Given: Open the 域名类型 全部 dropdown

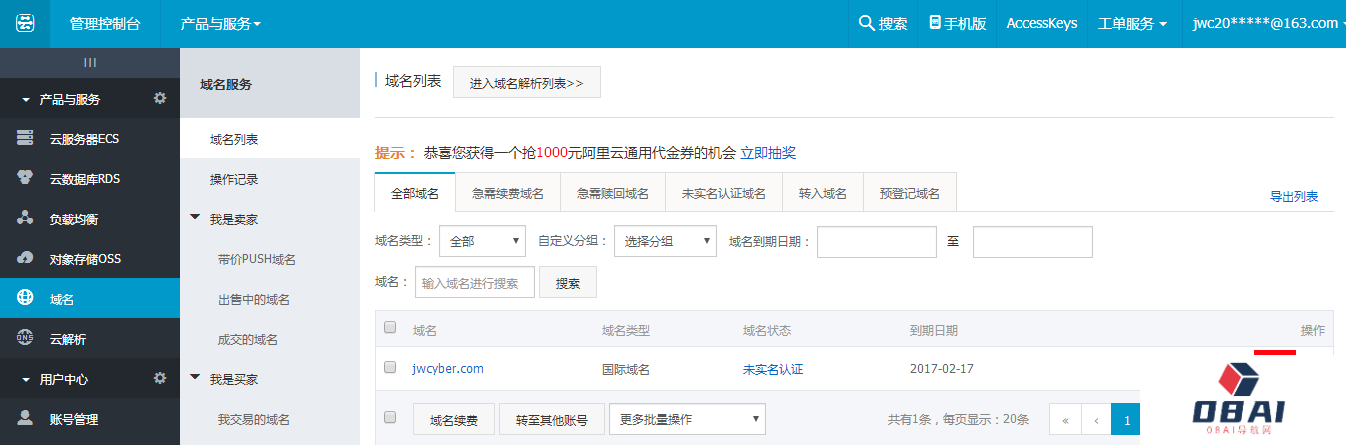Looking at the screenshot, I should [x=482, y=241].
